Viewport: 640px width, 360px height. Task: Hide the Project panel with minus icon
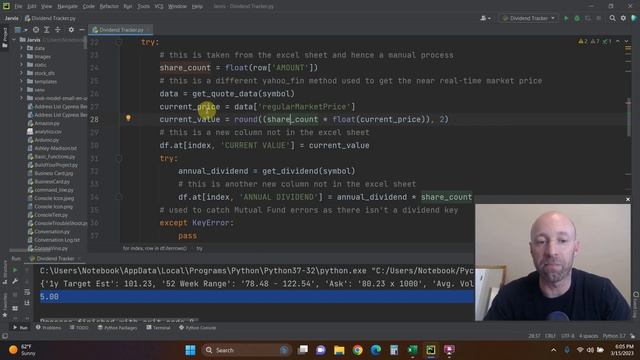pos(82,30)
